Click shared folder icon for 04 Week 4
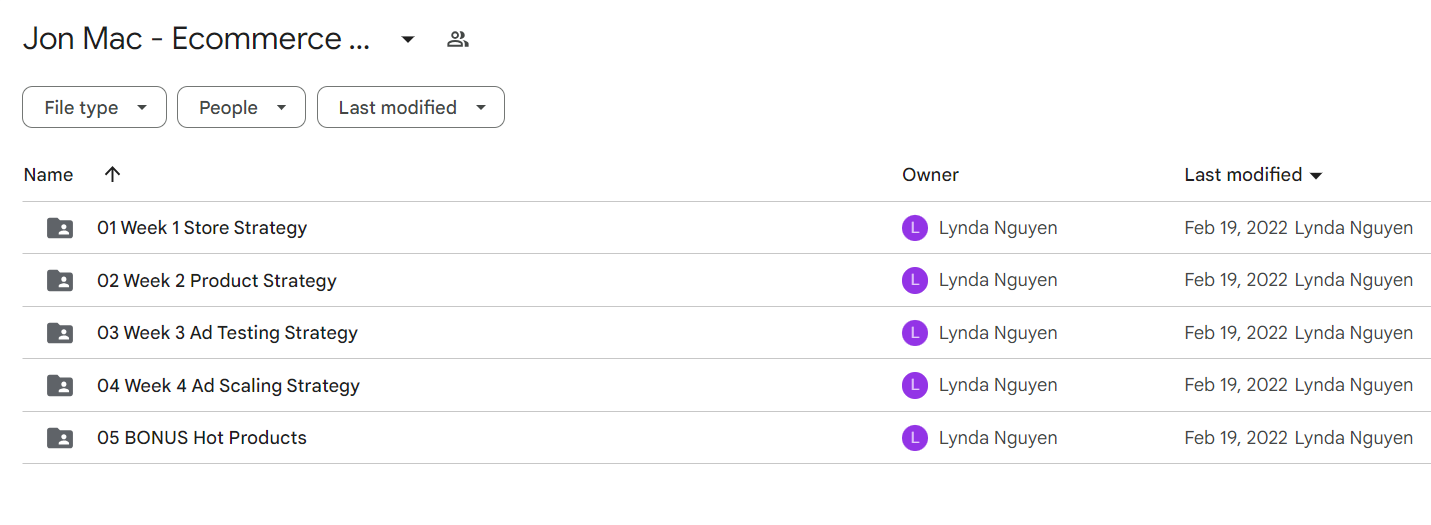 coord(60,386)
